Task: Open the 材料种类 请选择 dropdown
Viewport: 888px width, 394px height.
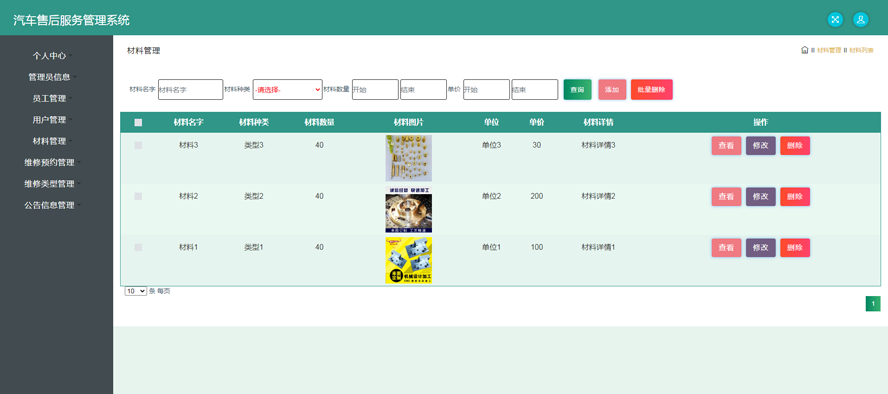Action: coord(288,89)
